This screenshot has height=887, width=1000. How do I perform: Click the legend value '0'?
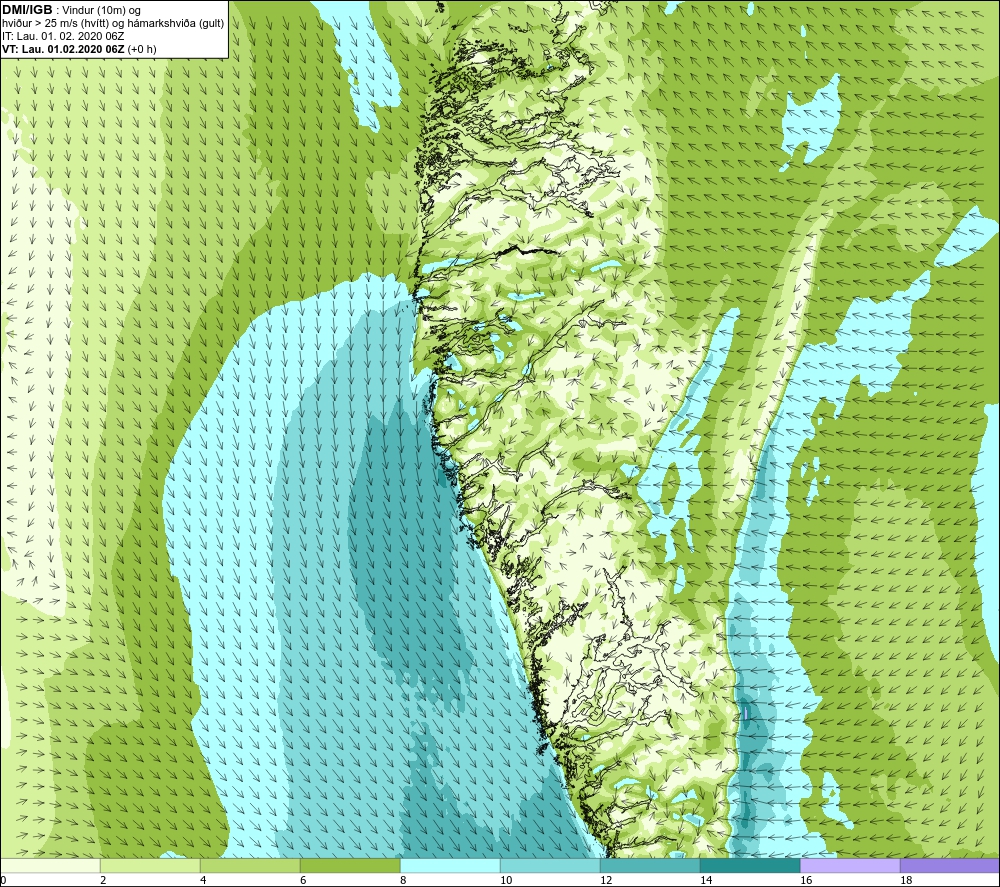[3, 880]
